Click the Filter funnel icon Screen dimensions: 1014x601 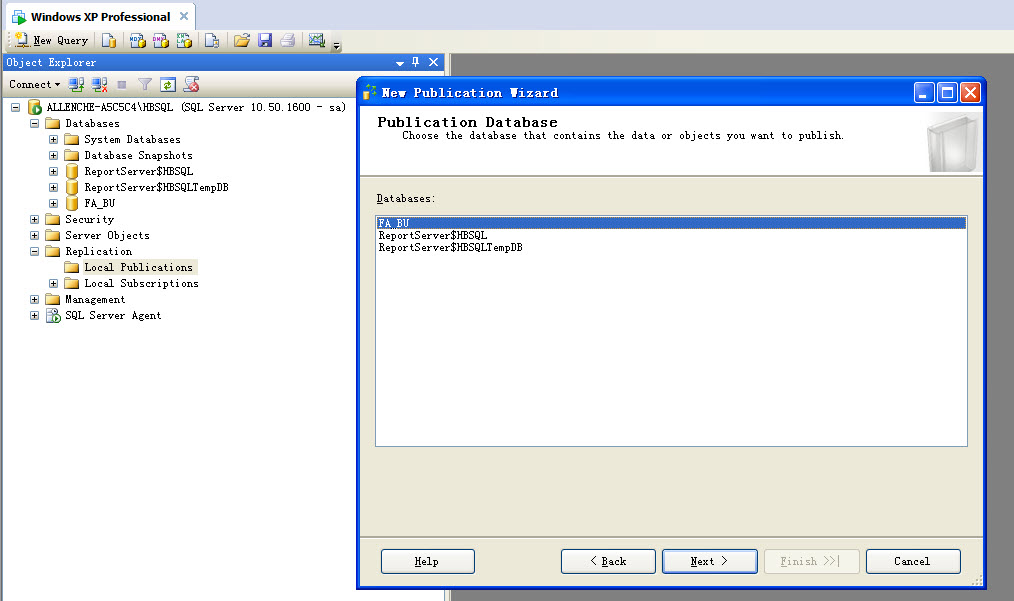click(x=145, y=84)
